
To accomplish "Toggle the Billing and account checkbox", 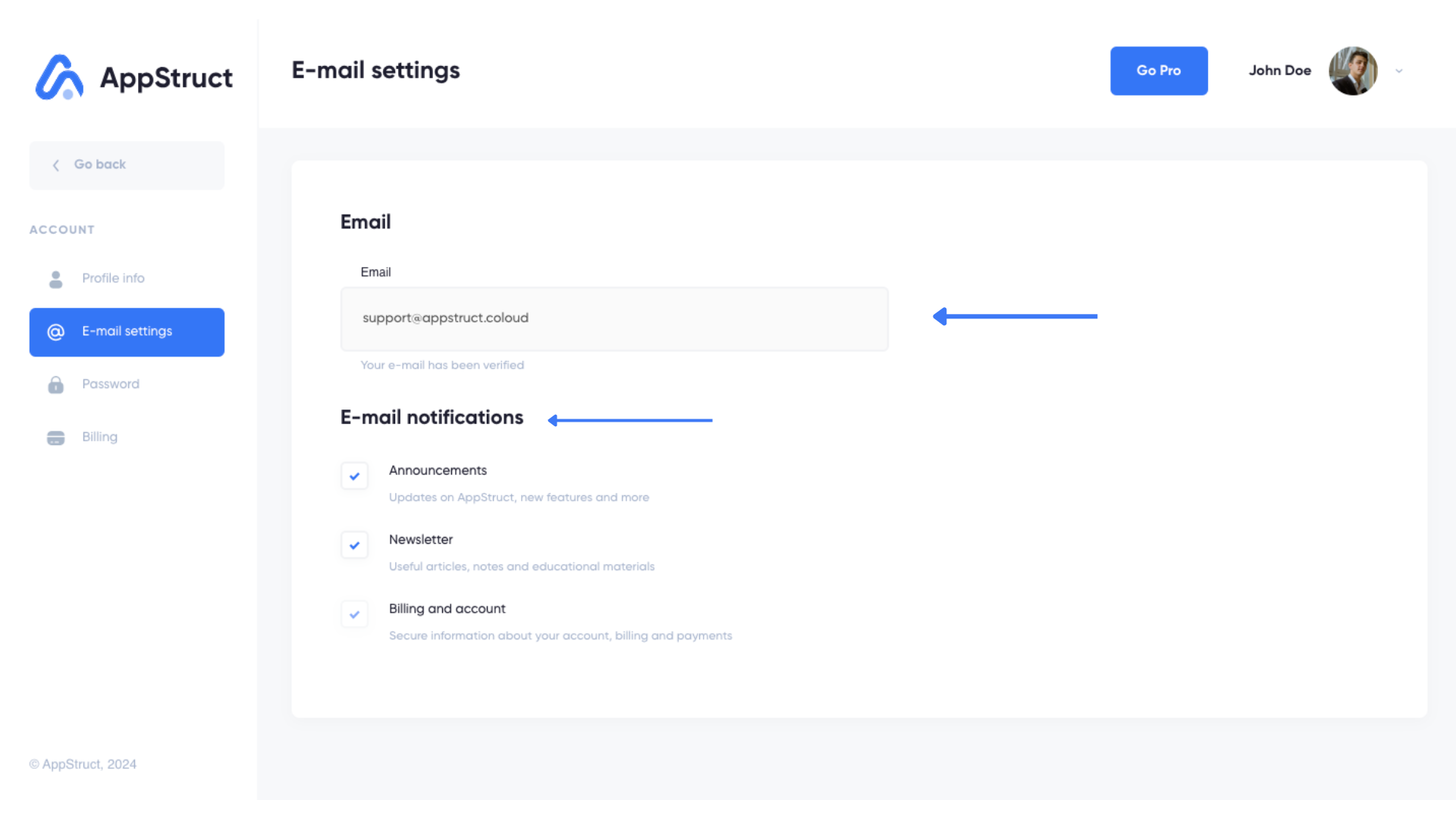I will [354, 614].
